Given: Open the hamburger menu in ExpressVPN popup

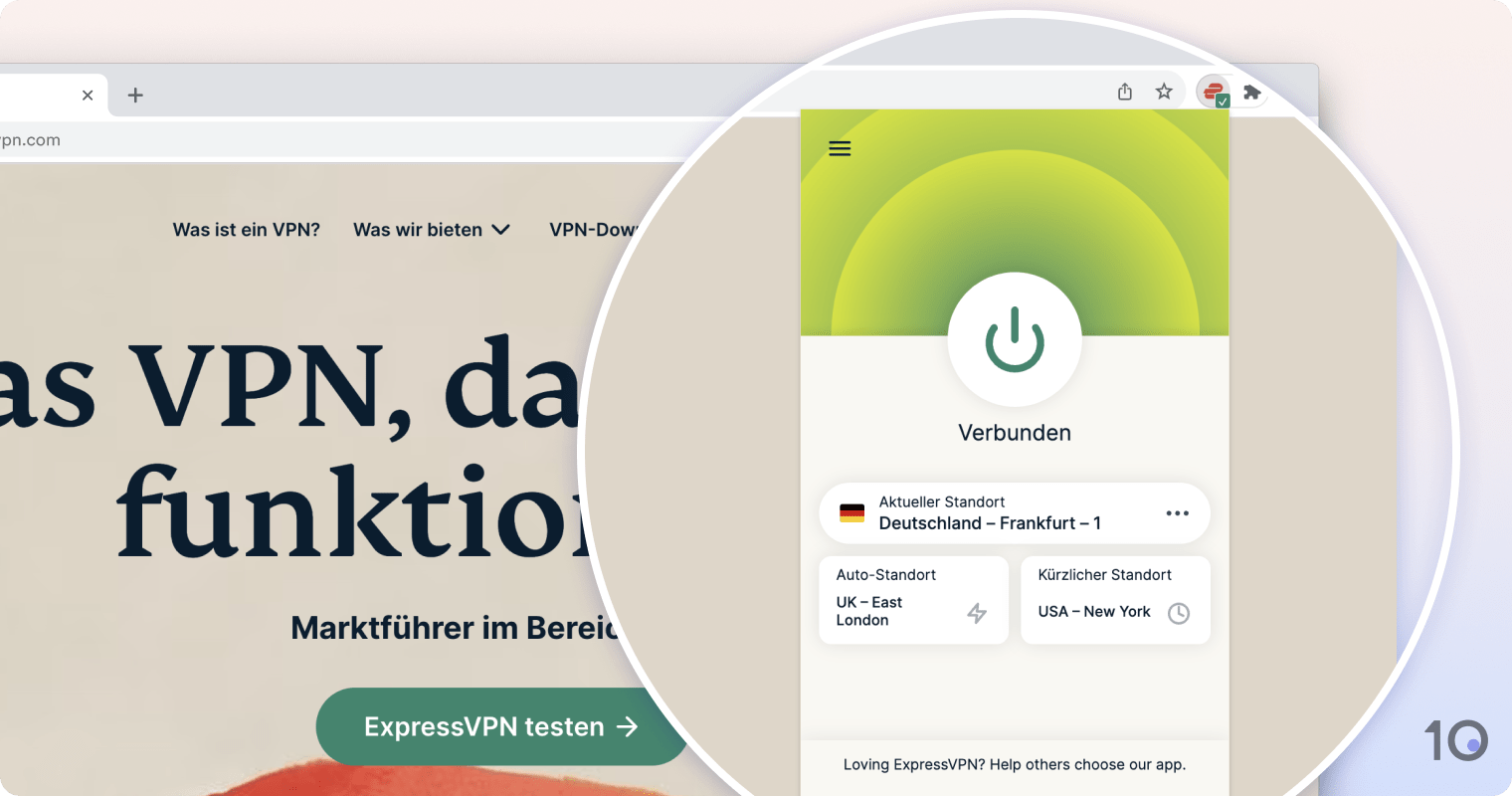Looking at the screenshot, I should 840,147.
